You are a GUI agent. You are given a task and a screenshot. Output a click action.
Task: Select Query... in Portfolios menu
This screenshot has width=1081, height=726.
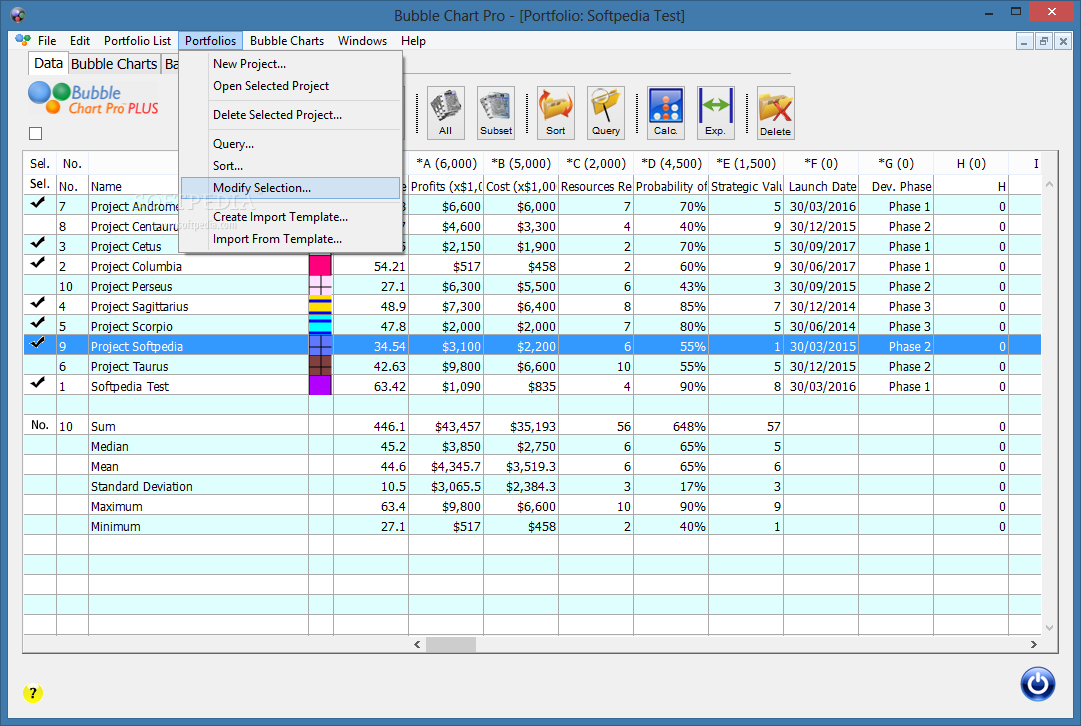tap(290, 143)
